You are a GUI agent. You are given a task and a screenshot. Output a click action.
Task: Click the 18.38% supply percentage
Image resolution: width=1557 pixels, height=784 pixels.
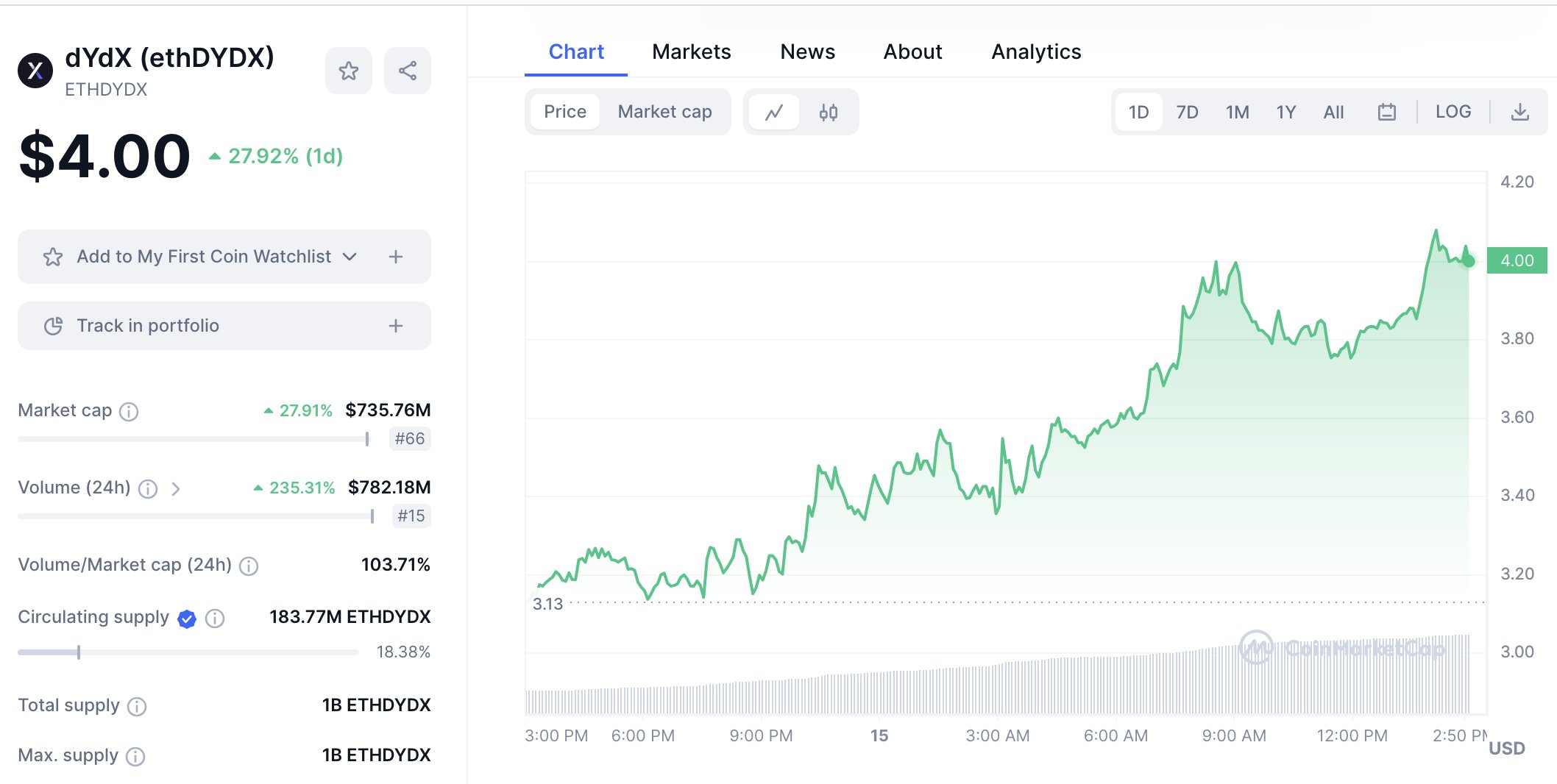coord(403,652)
